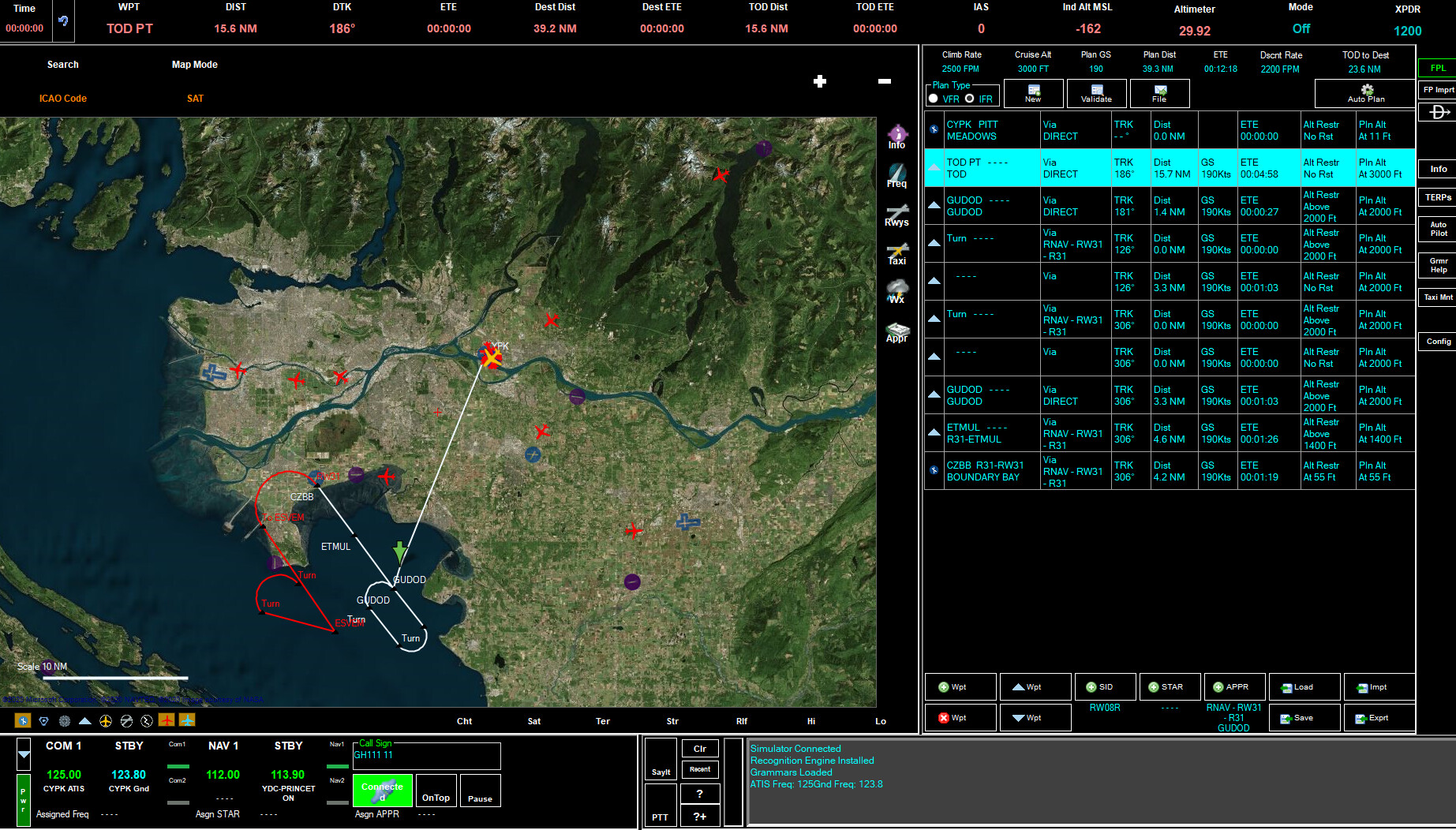Select the IFR plan type

969,99
